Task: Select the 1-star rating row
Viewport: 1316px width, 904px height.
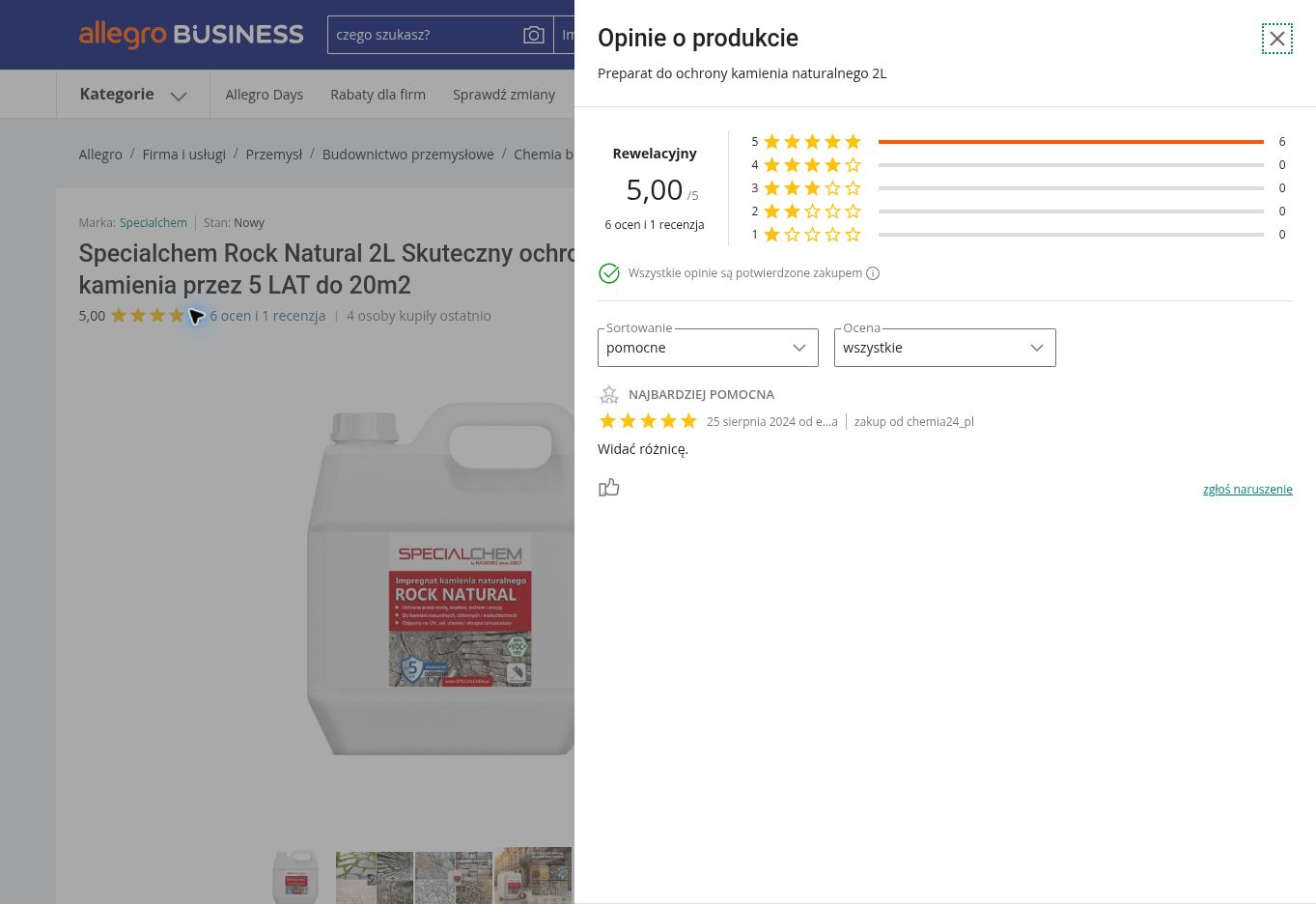Action: [1019, 235]
